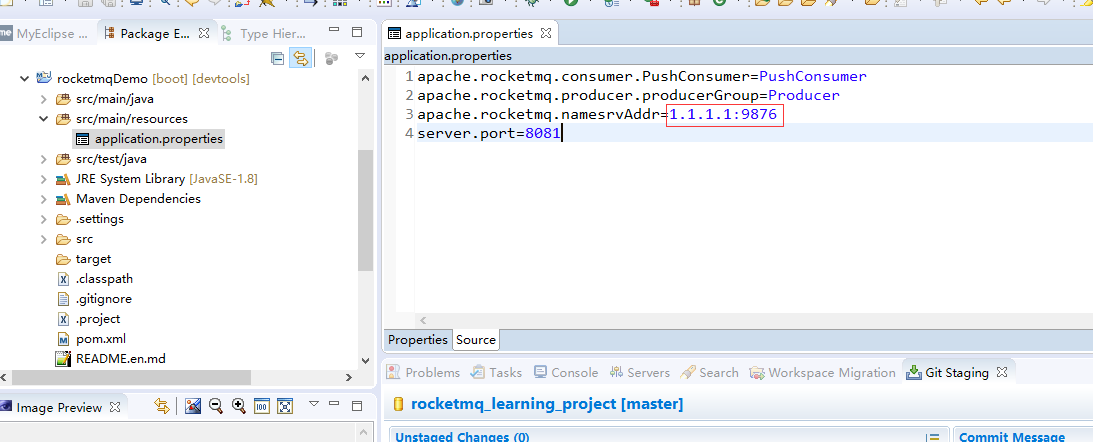Expand the src/main/java folder

(x=43, y=99)
